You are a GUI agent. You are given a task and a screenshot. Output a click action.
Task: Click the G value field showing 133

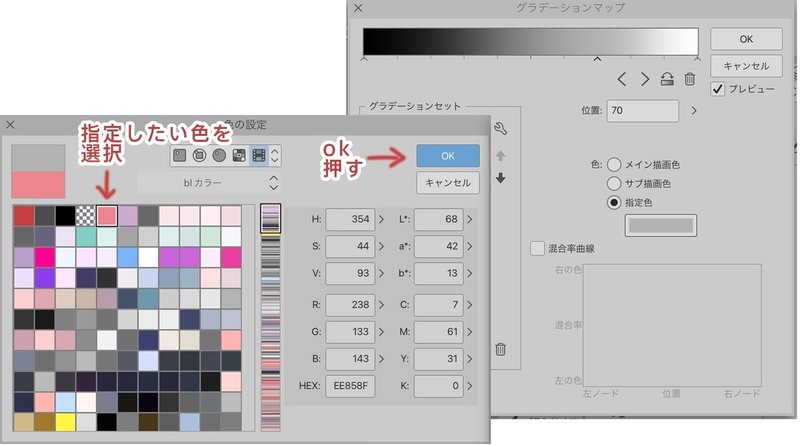tap(350, 332)
